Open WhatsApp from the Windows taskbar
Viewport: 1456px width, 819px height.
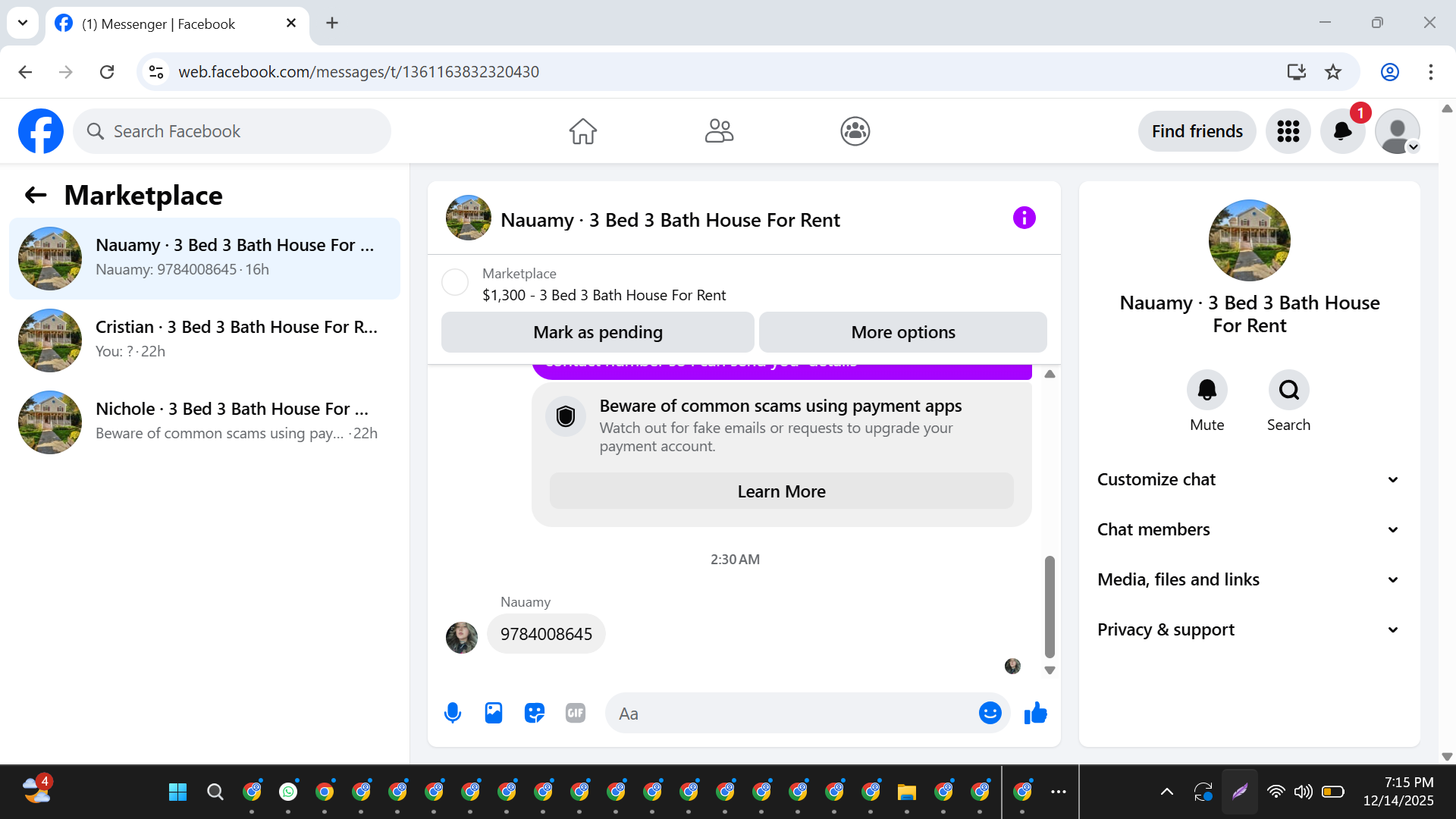288,792
